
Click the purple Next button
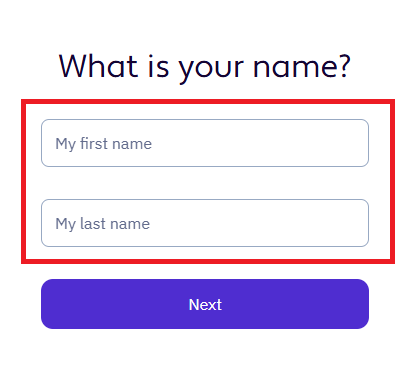click(205, 304)
